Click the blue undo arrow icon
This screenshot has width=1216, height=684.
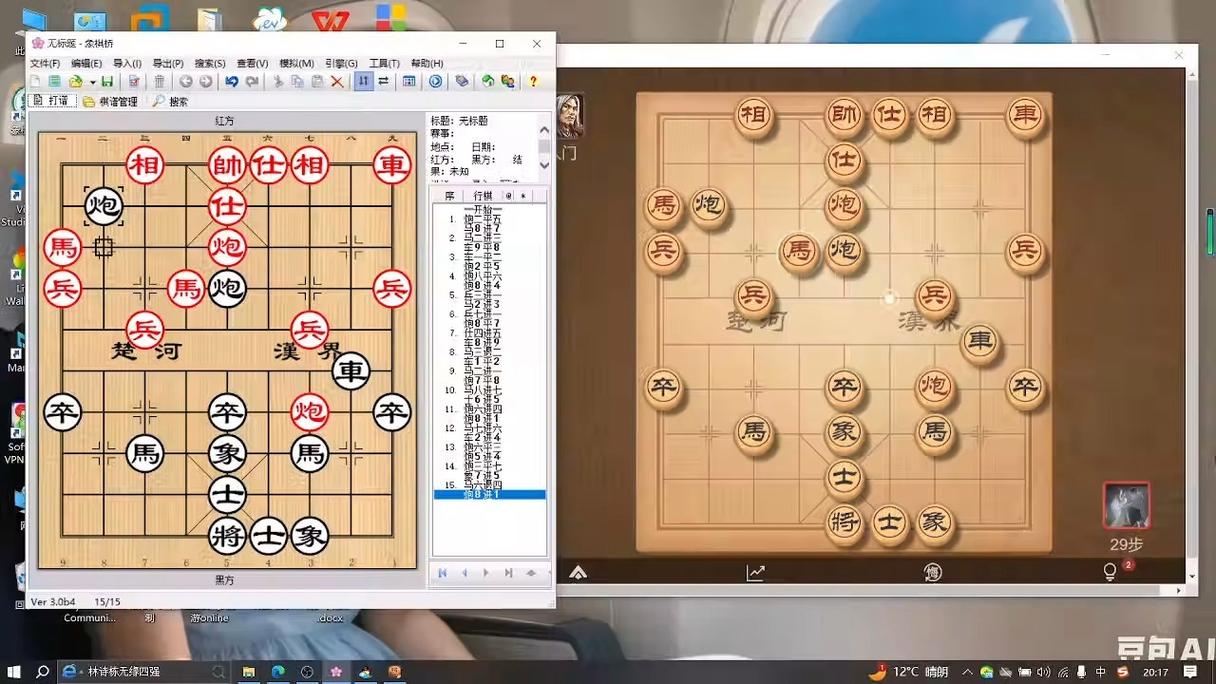pyautogui.click(x=231, y=81)
